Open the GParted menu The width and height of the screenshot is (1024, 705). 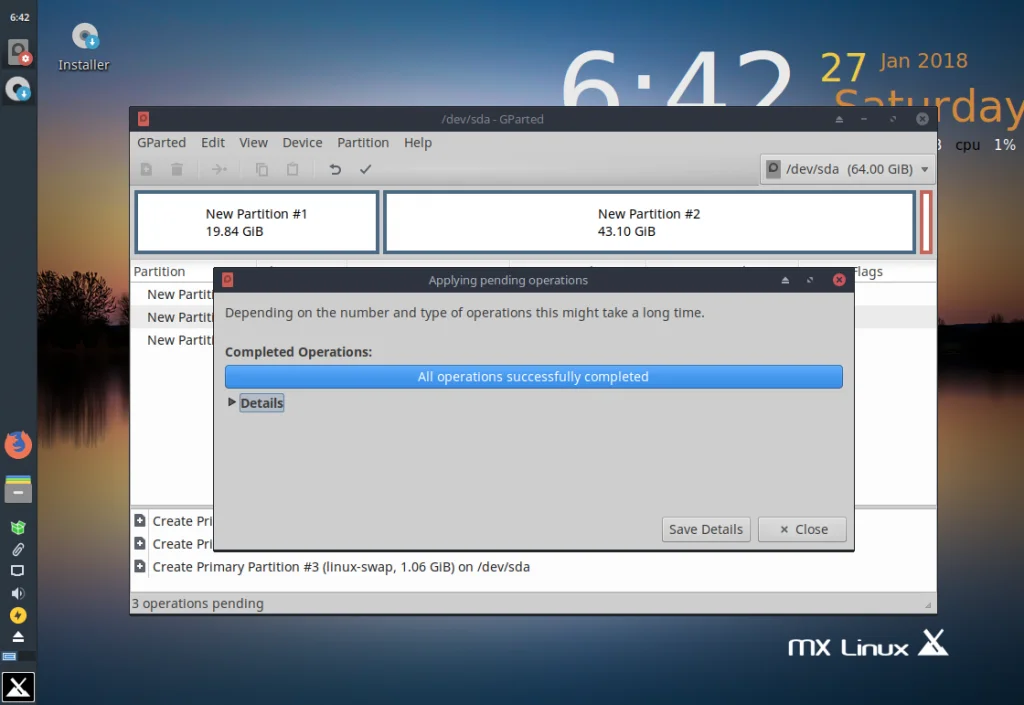click(161, 142)
